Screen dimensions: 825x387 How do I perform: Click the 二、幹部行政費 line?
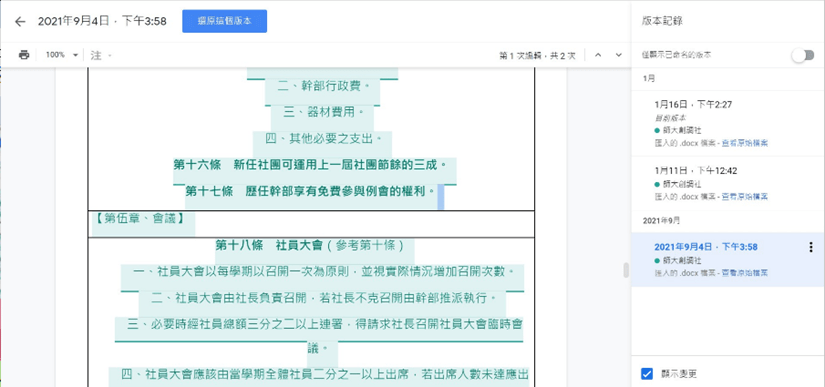[324, 85]
